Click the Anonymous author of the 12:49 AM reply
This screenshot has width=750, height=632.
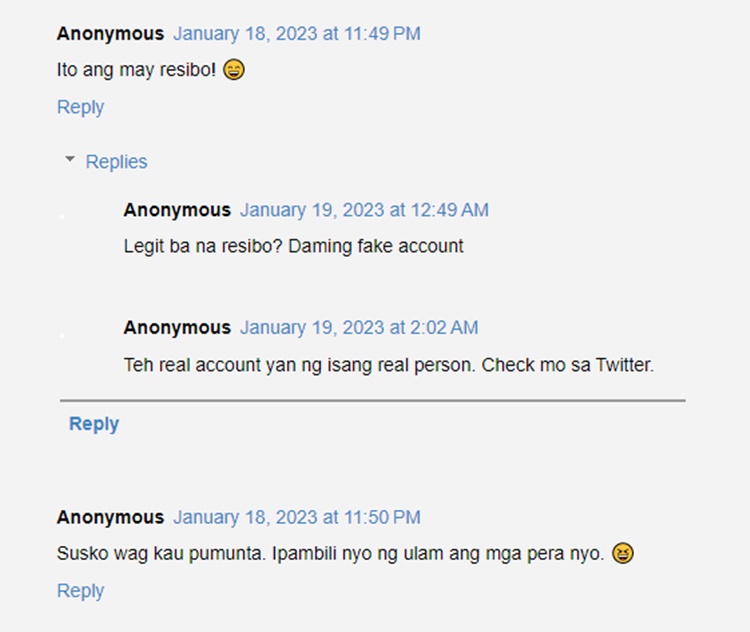pos(177,210)
